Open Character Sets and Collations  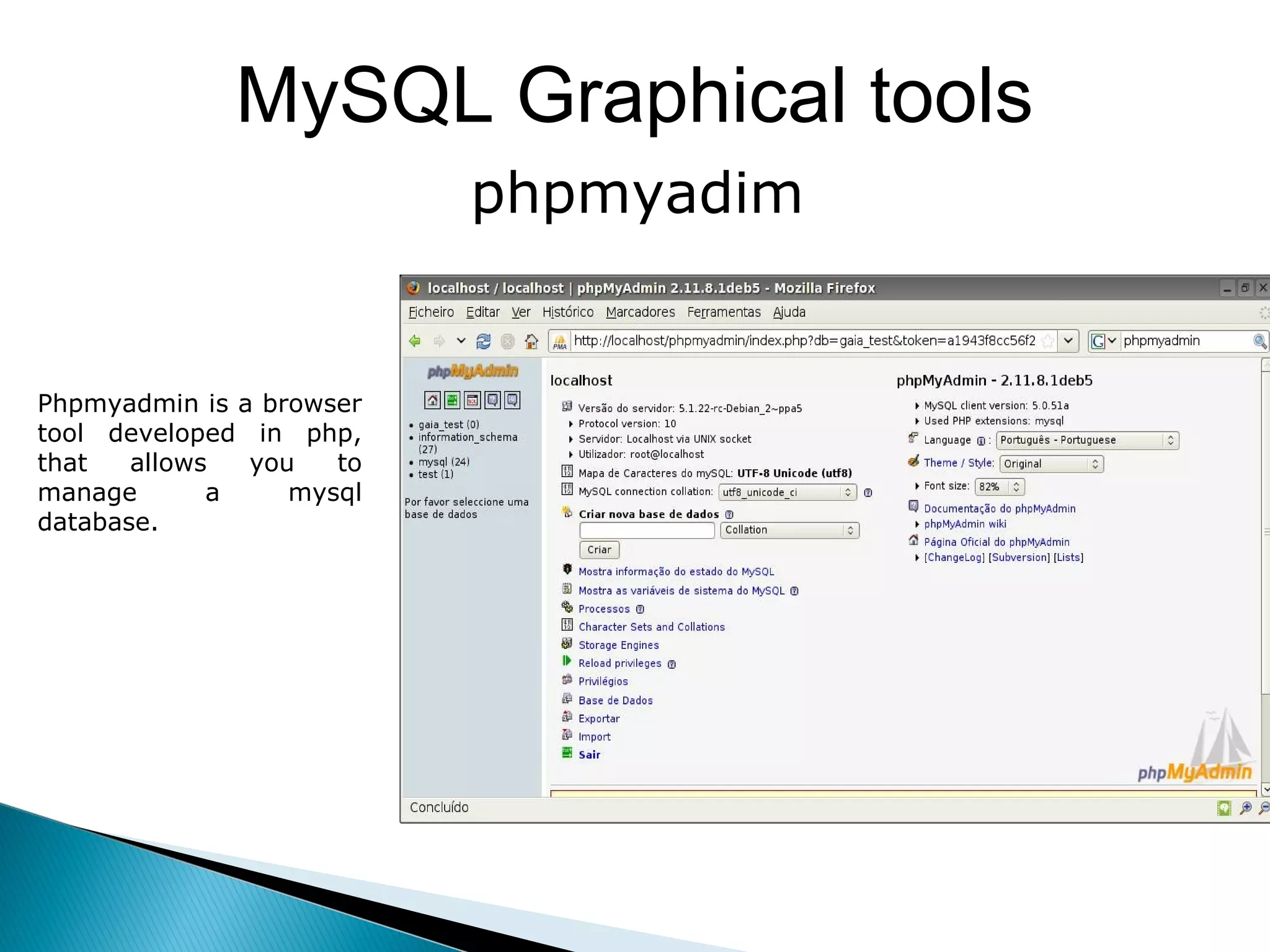click(652, 627)
